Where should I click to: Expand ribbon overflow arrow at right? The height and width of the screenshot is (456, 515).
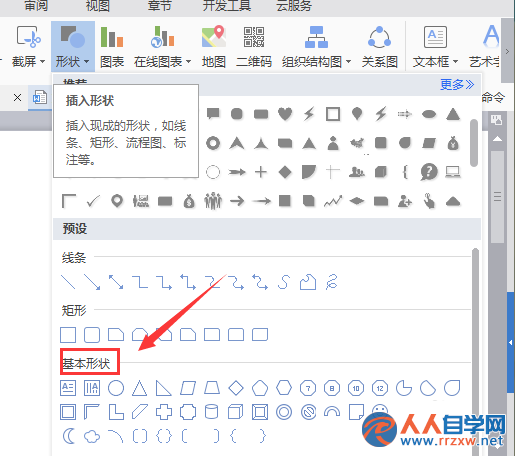(507, 51)
